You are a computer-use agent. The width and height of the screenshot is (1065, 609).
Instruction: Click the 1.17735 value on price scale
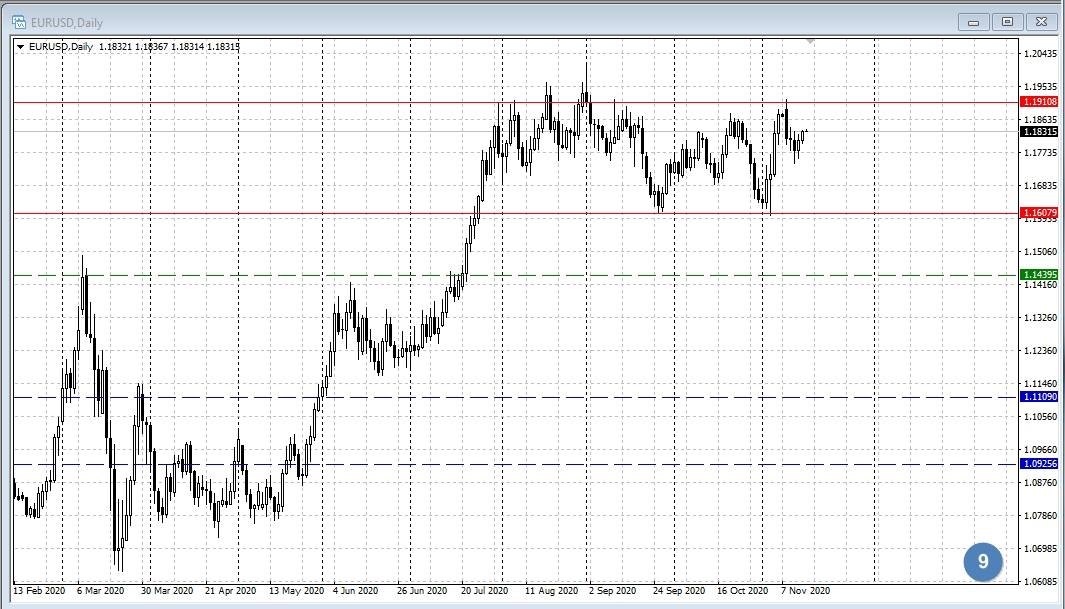[1041, 153]
